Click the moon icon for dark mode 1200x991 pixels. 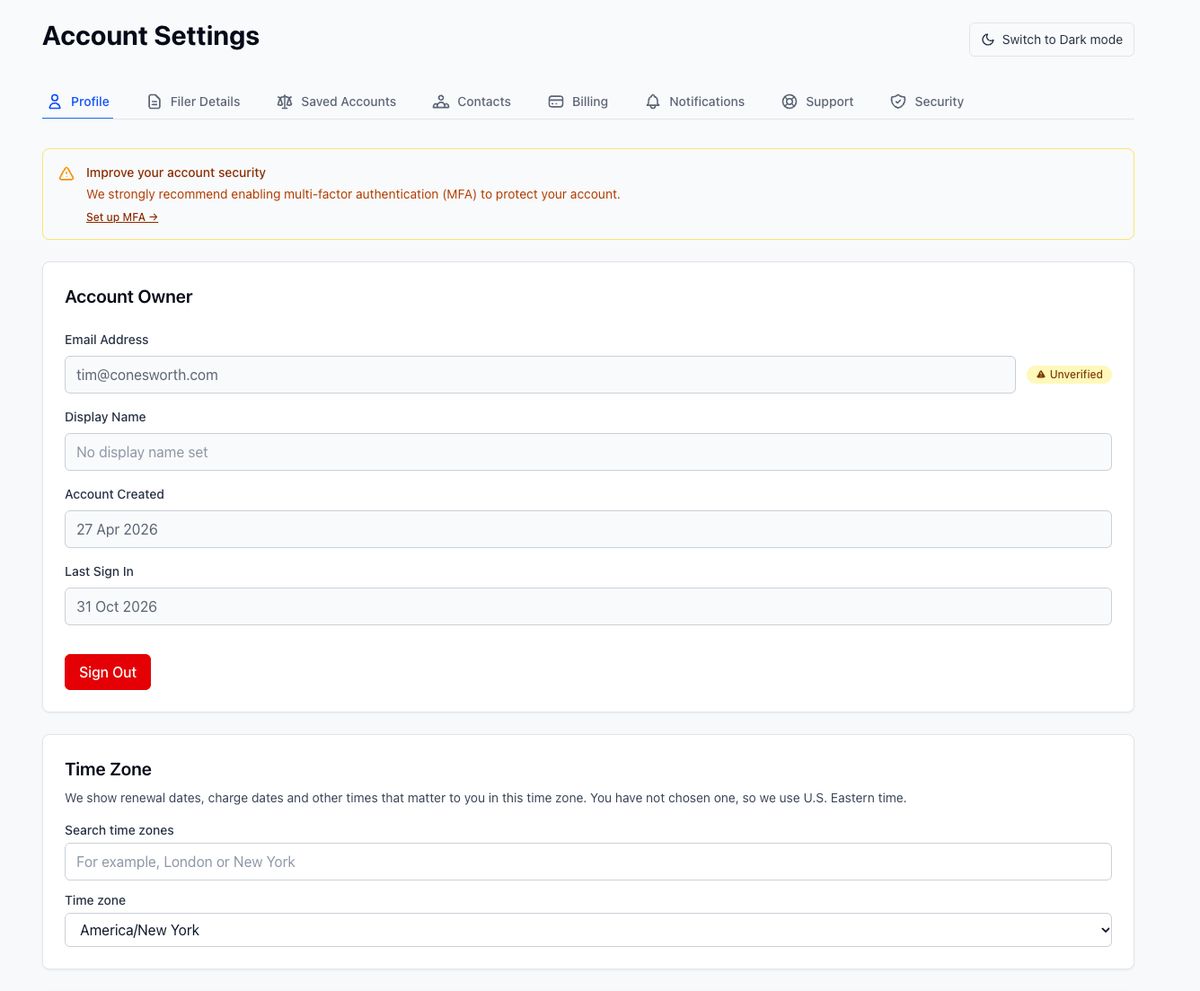tap(988, 40)
